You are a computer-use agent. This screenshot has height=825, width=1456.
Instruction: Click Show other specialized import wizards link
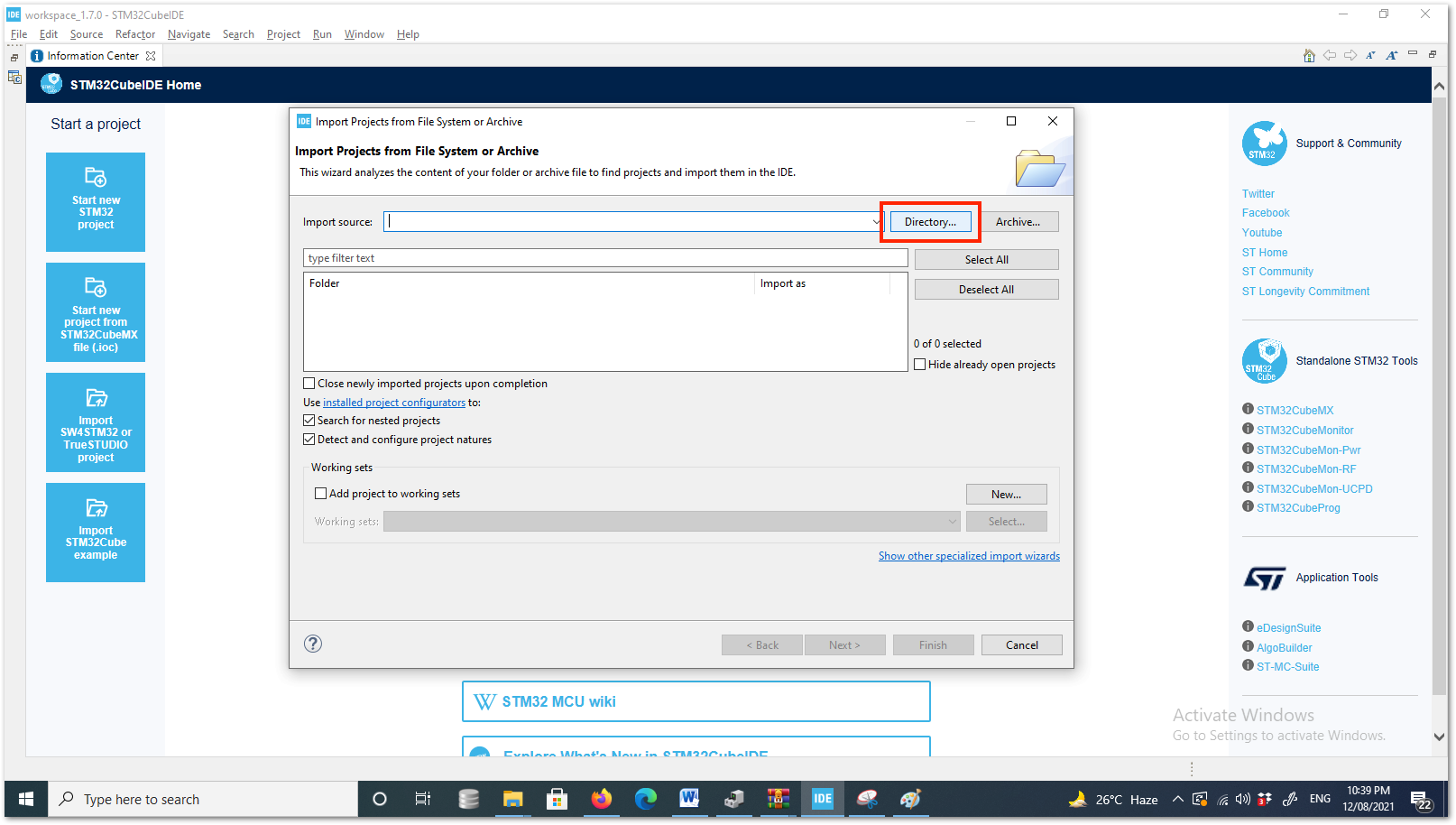click(969, 556)
